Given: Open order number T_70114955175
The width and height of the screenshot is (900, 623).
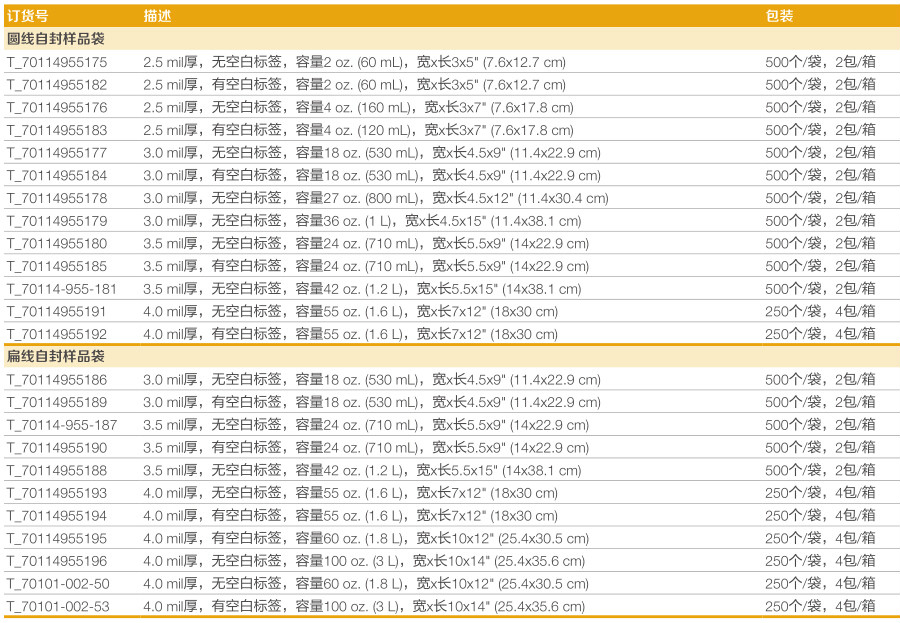Looking at the screenshot, I should tap(57, 62).
